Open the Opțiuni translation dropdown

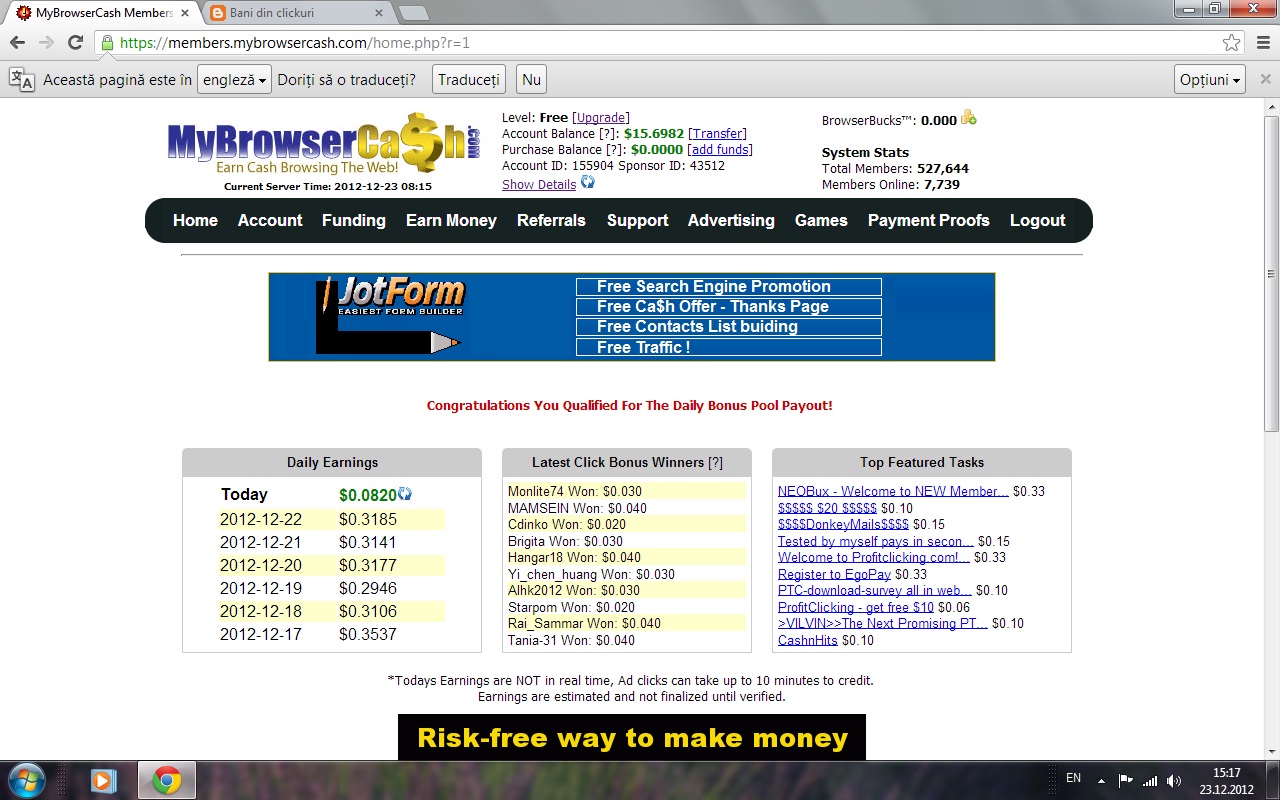pyautogui.click(x=1208, y=78)
